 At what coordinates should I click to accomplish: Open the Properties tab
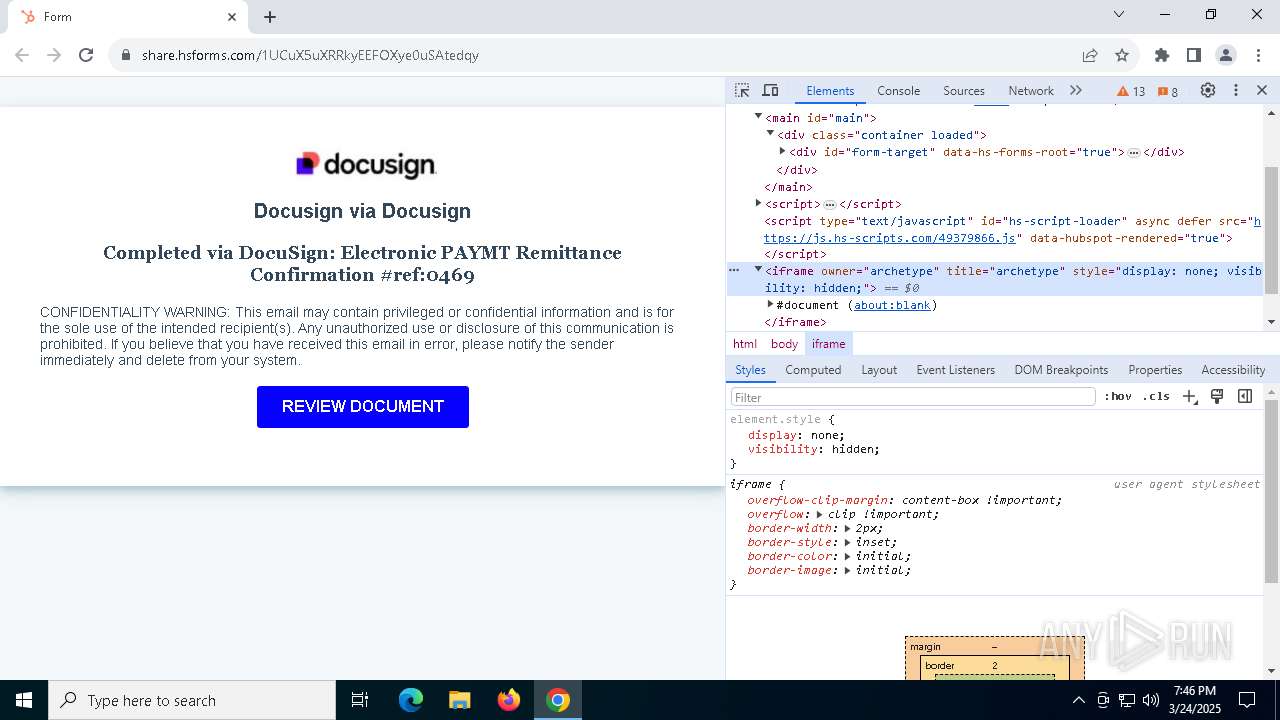1155,369
